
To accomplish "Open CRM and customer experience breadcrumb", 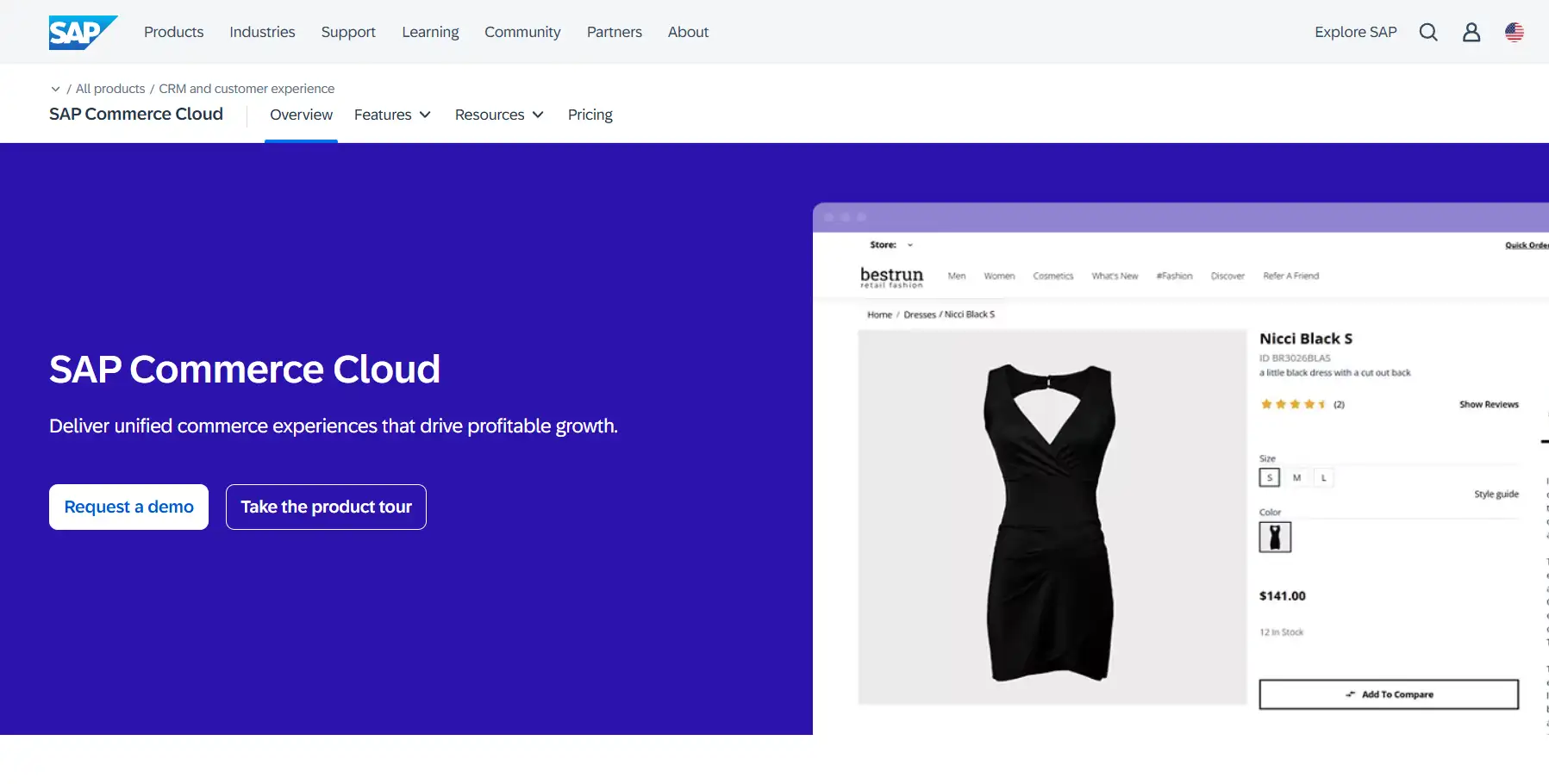I will pos(247,89).
